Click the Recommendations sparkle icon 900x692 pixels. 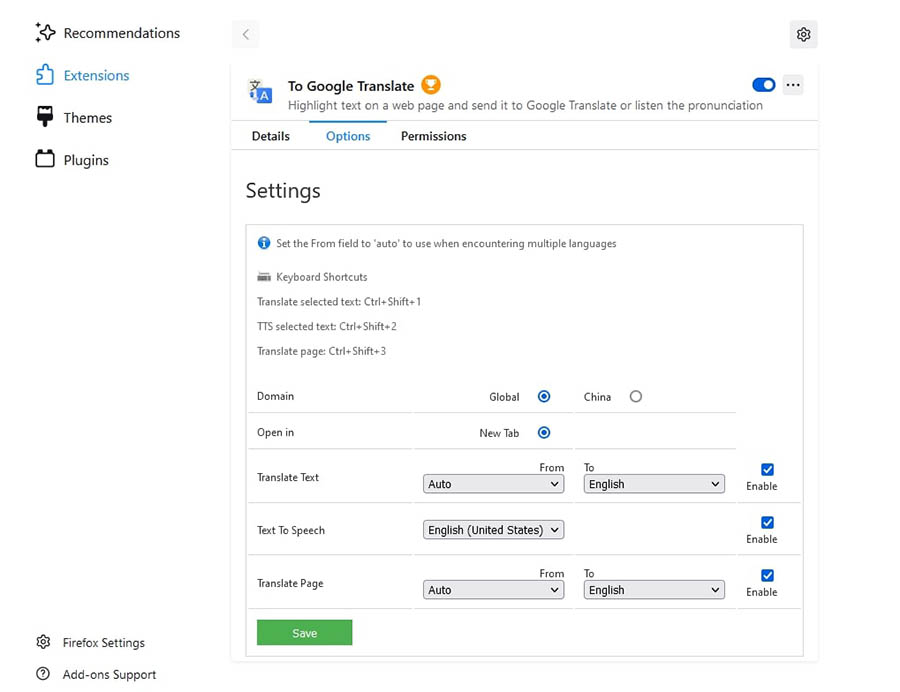(x=45, y=33)
